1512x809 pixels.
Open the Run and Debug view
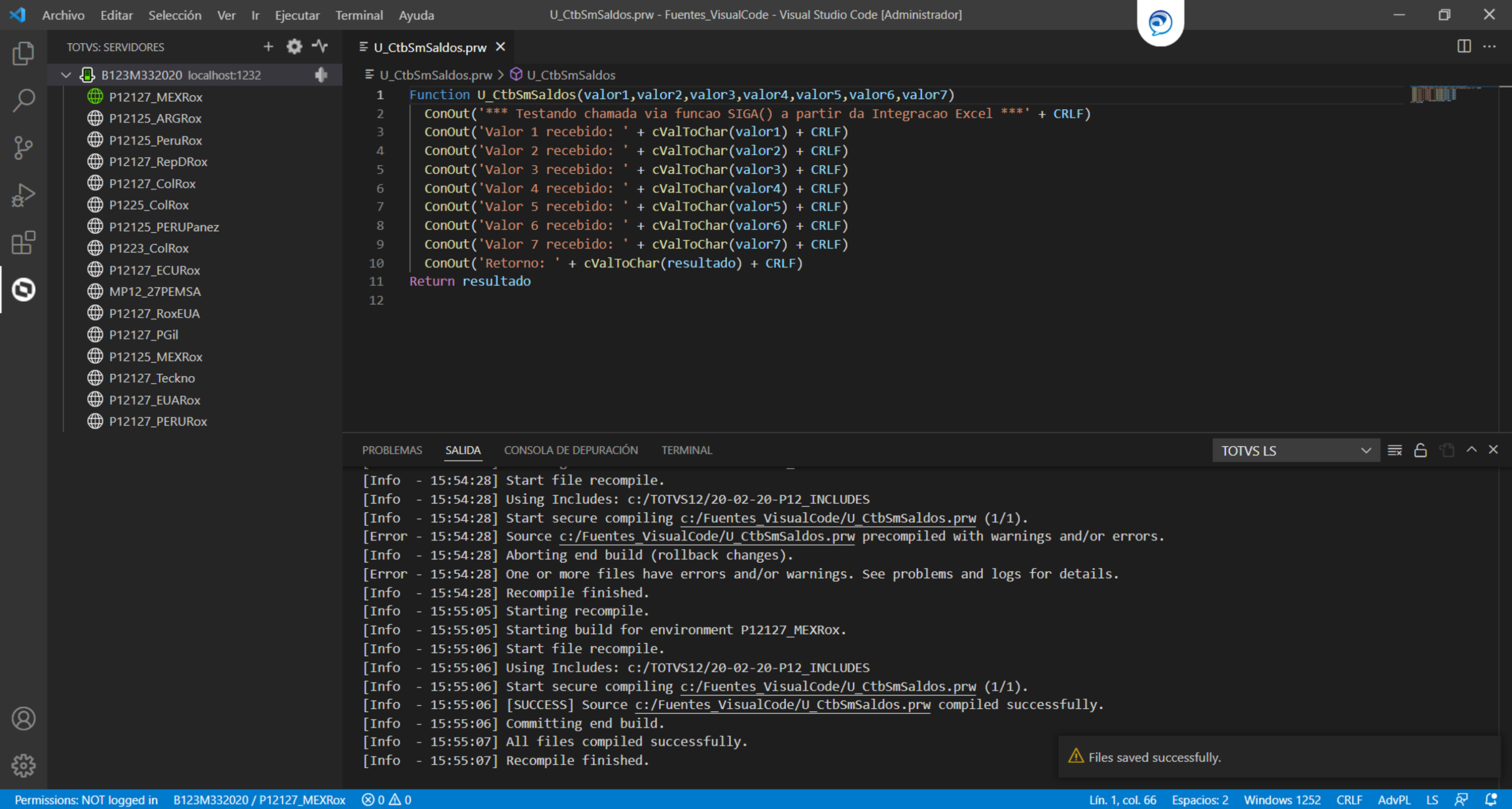[24, 195]
